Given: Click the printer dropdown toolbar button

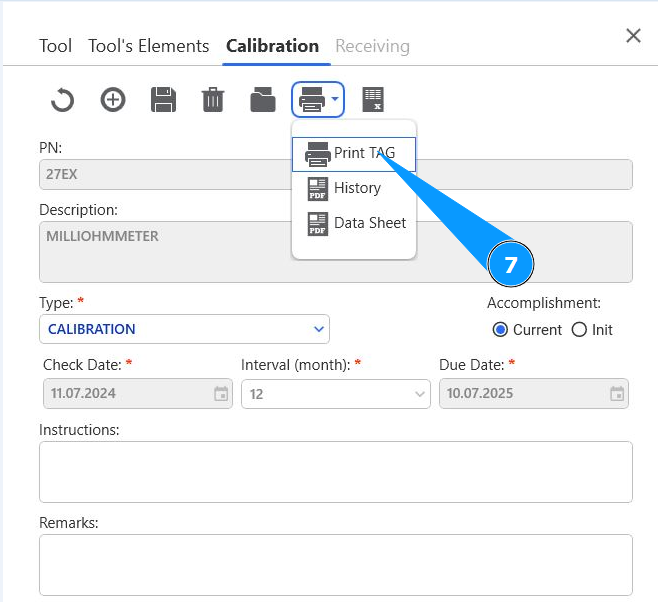Looking at the screenshot, I should pos(318,100).
